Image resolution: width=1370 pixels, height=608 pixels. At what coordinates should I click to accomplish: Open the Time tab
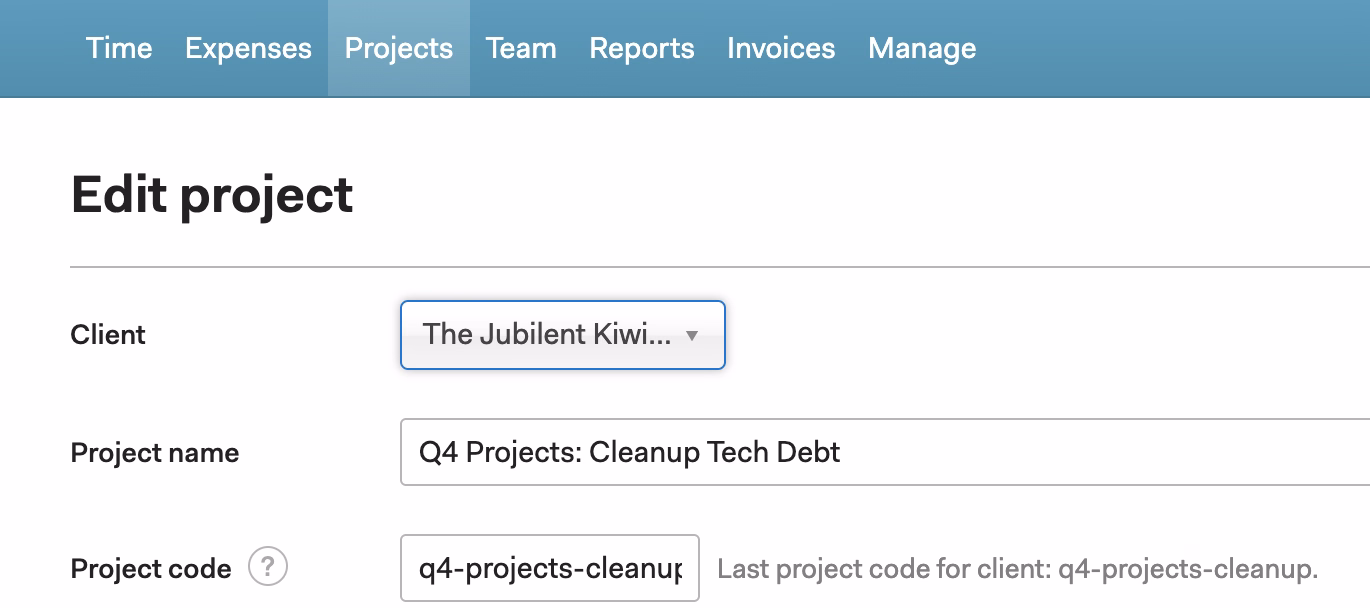click(119, 48)
